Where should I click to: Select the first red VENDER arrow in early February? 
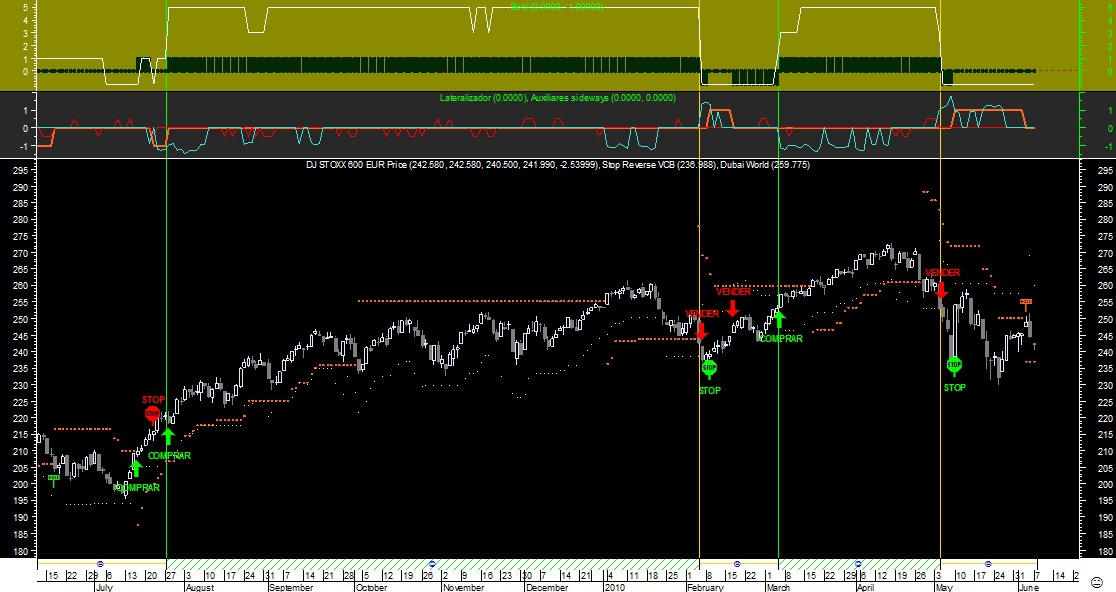coord(701,332)
